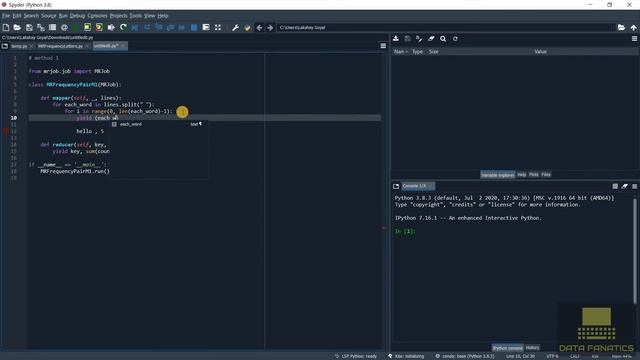Clear console variables with the eraser icon
The height and width of the screenshot is (360, 640).
(624, 186)
